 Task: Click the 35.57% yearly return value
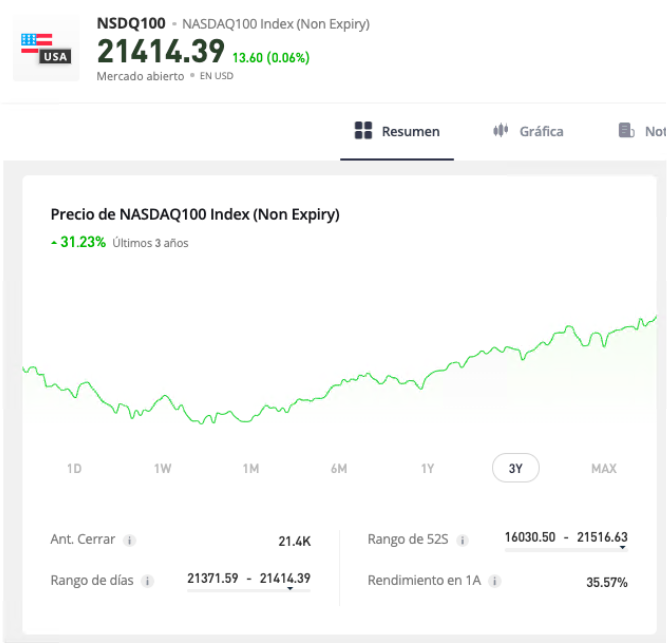[607, 582]
